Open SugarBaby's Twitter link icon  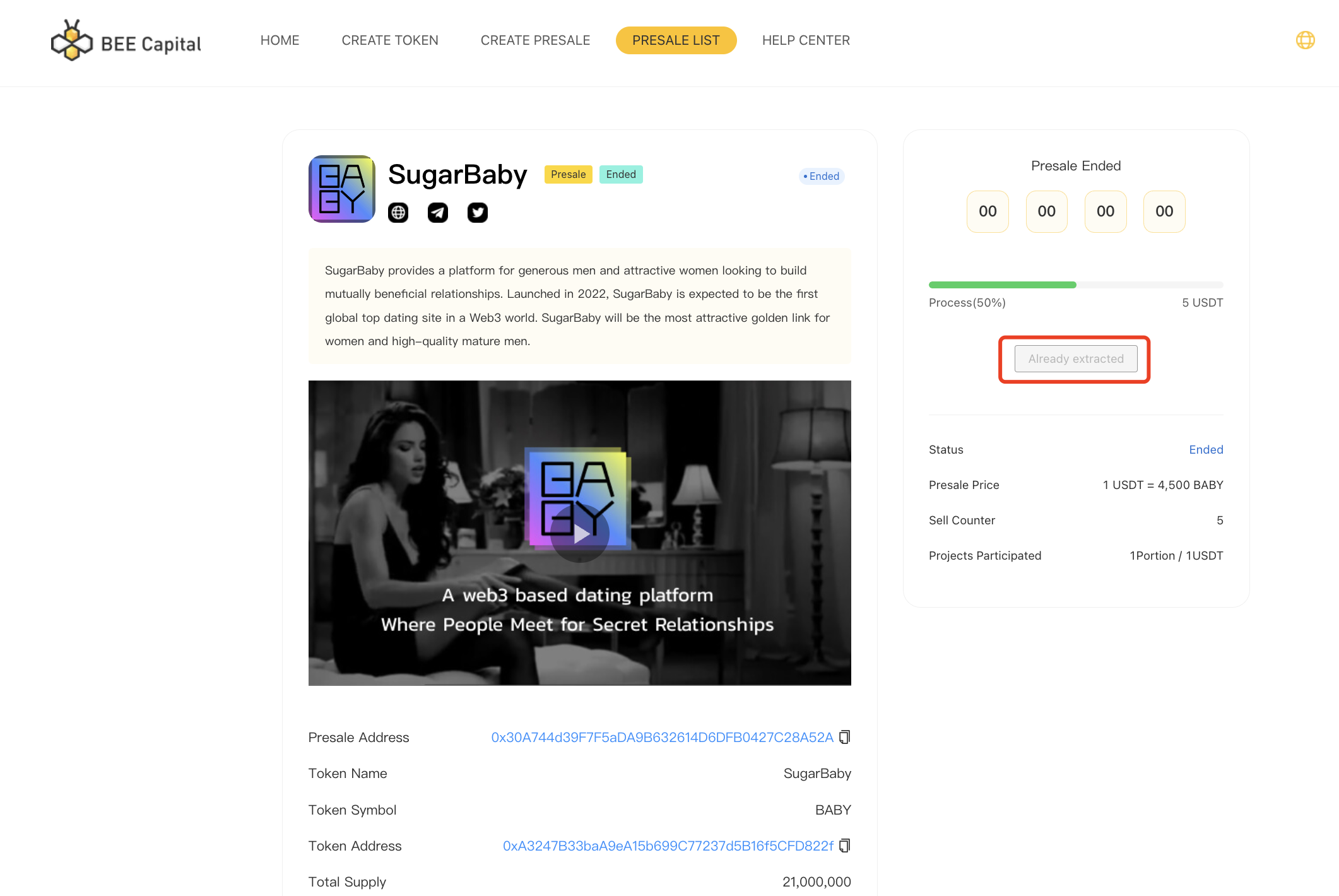click(478, 213)
